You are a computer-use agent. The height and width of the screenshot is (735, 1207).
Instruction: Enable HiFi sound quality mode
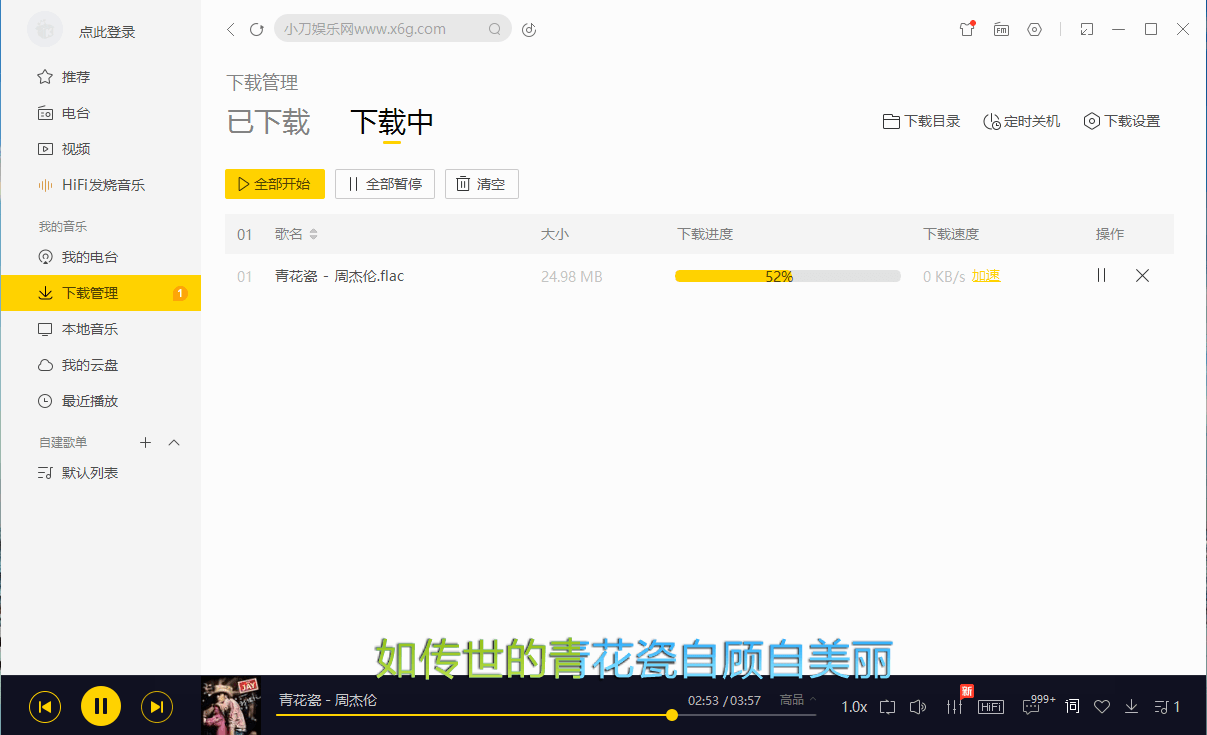click(x=990, y=706)
